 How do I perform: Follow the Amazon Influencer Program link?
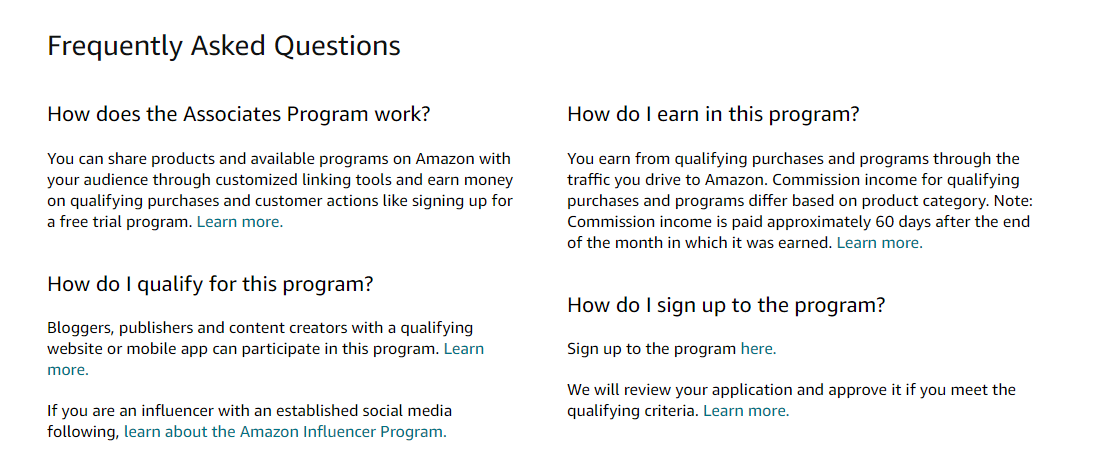pyautogui.click(x=285, y=432)
